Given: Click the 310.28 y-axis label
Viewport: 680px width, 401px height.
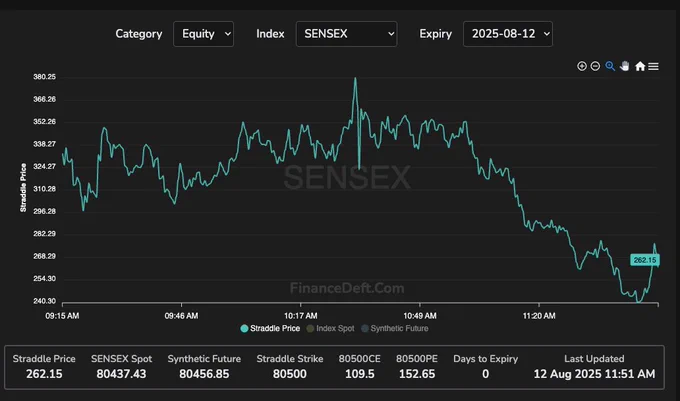Looking at the screenshot, I should (x=44, y=189).
